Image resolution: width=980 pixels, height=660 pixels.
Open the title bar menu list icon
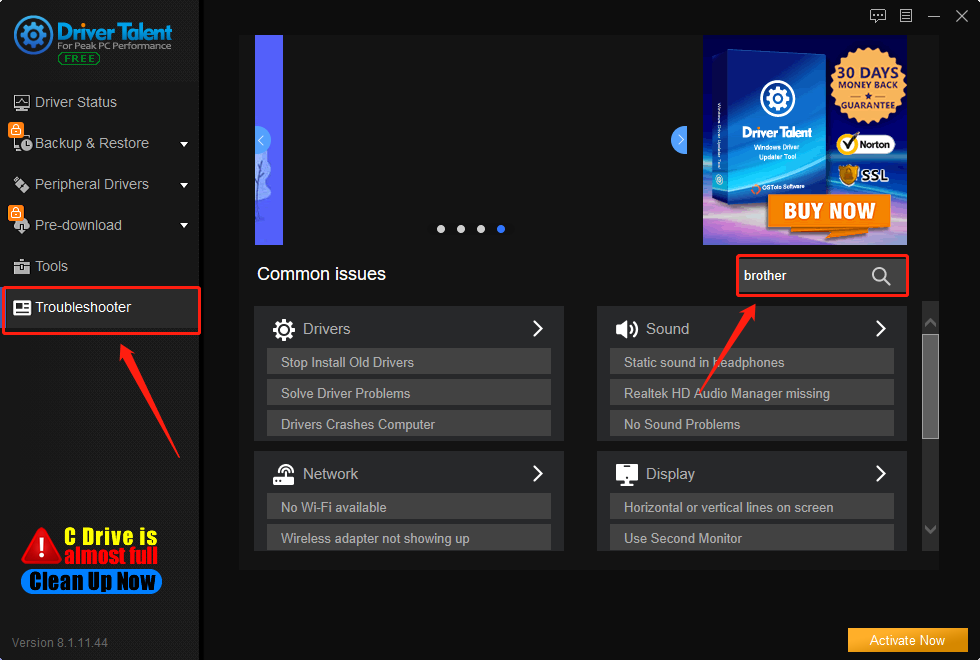pyautogui.click(x=906, y=16)
